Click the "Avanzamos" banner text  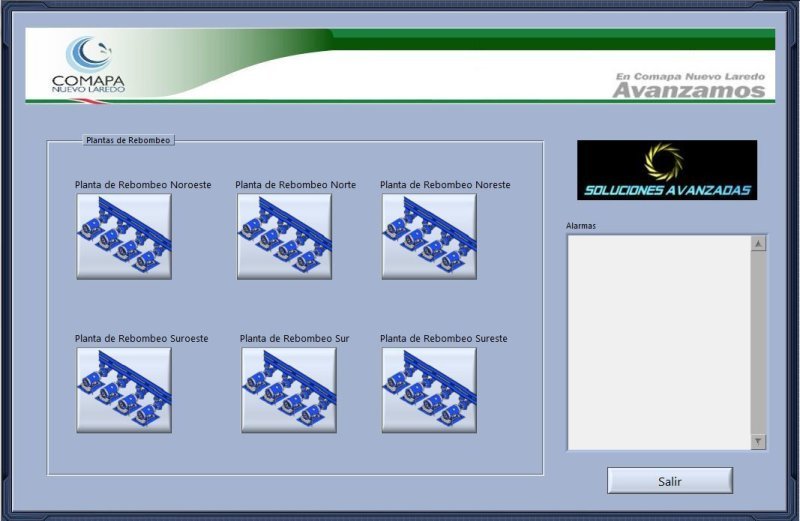(689, 90)
